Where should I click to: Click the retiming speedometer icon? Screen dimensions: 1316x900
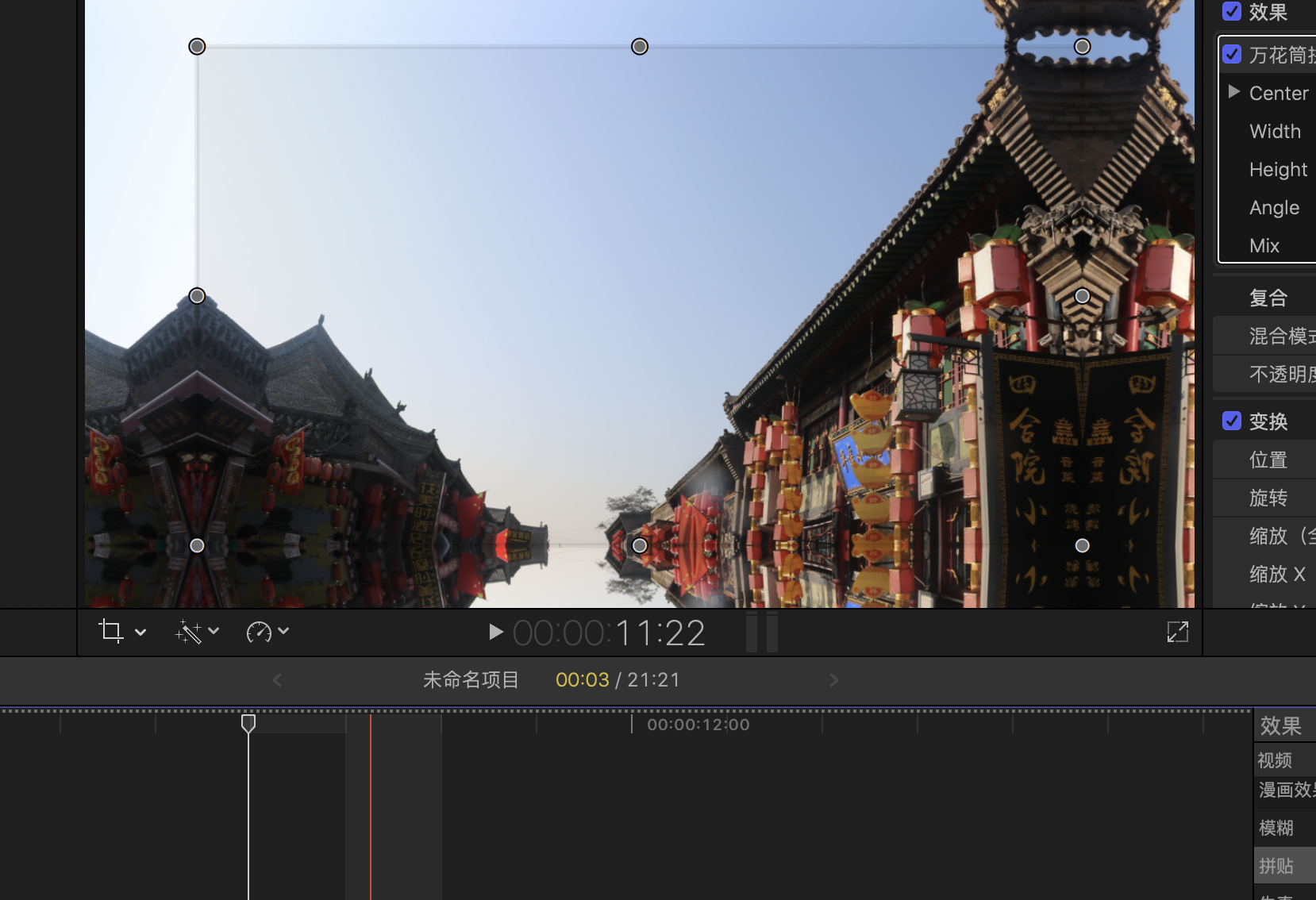point(259,632)
